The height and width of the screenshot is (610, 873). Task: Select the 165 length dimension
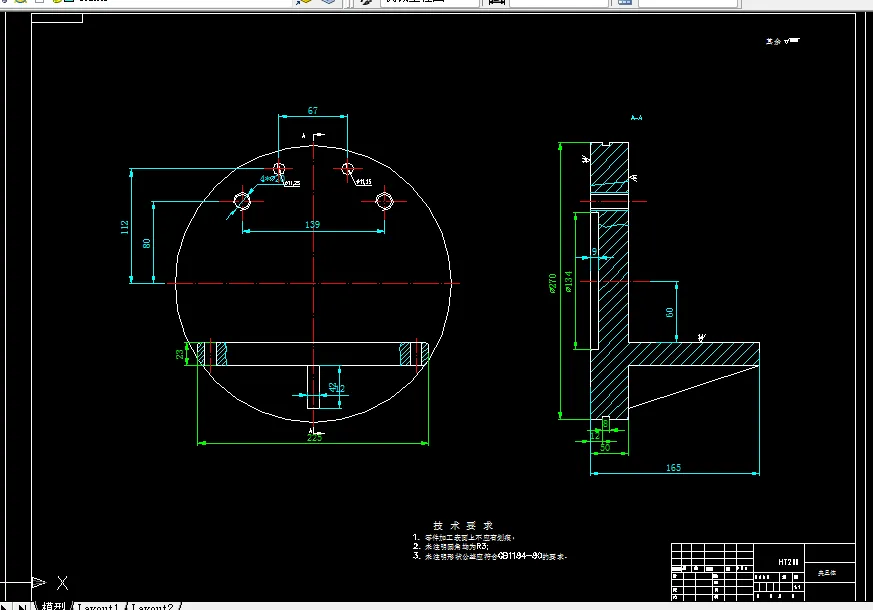[x=673, y=468]
